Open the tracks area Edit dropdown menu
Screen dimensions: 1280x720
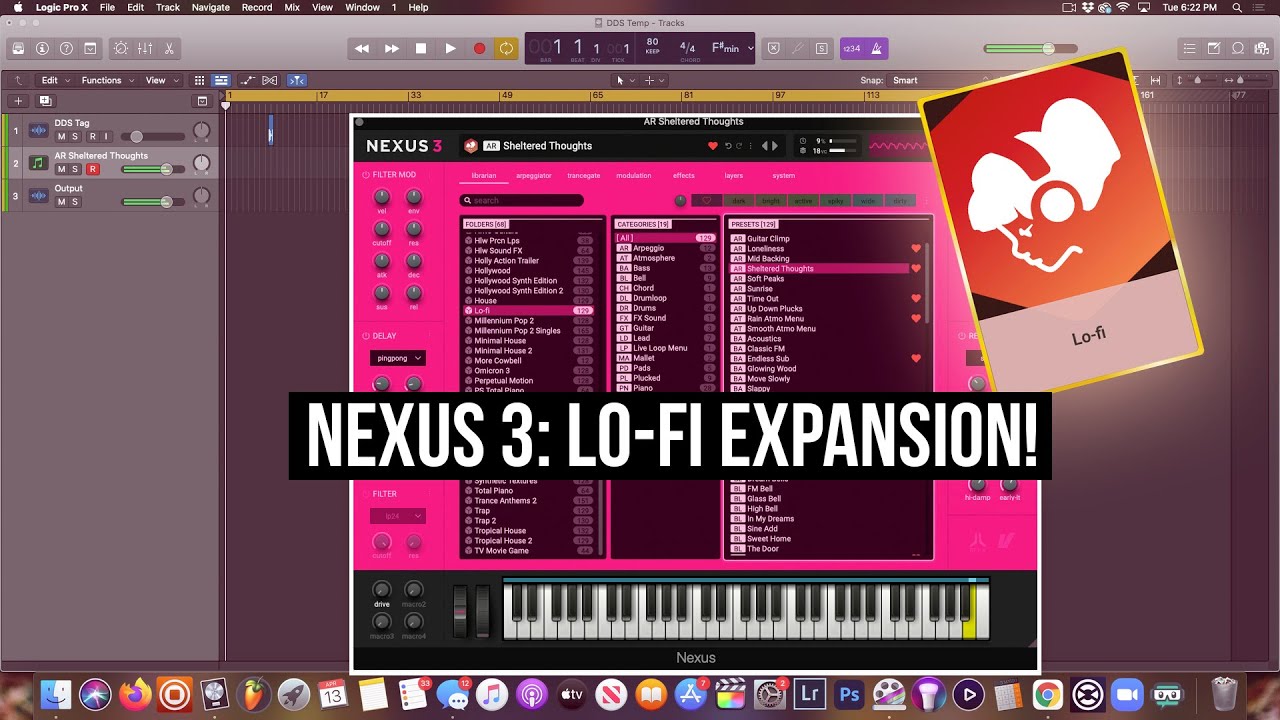click(x=54, y=80)
